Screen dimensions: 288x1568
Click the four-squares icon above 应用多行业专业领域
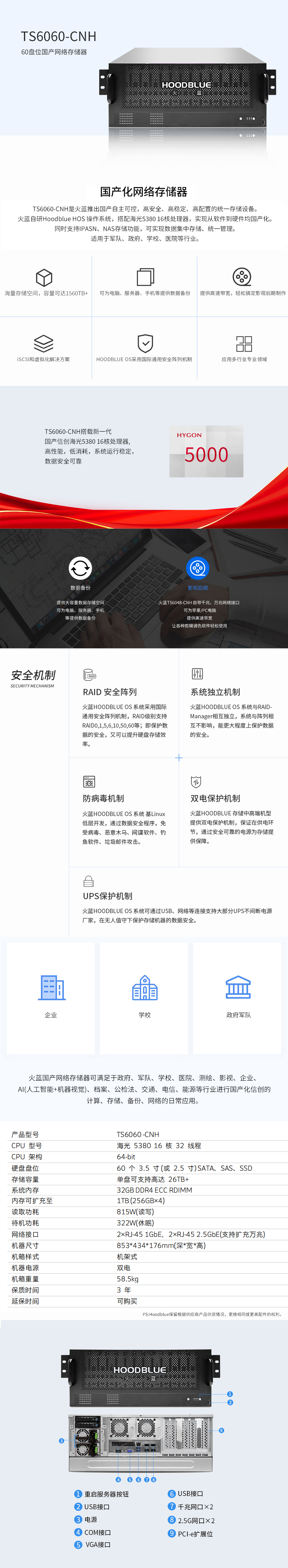(244, 343)
